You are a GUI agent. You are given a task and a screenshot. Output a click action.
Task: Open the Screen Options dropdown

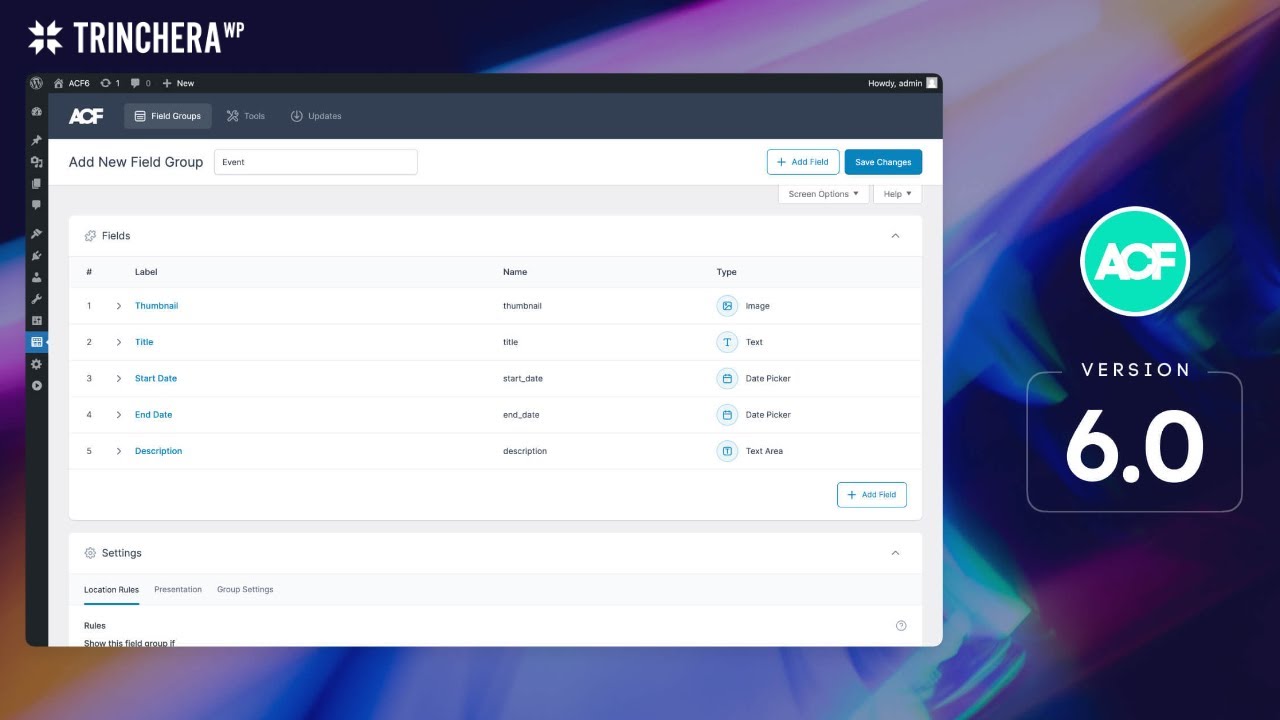[823, 194]
